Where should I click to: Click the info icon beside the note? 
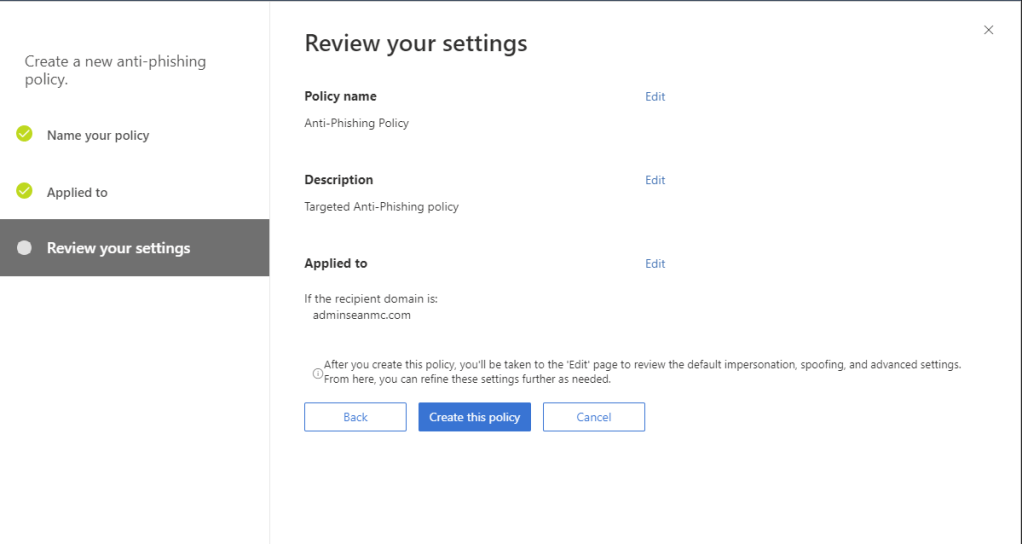(317, 373)
